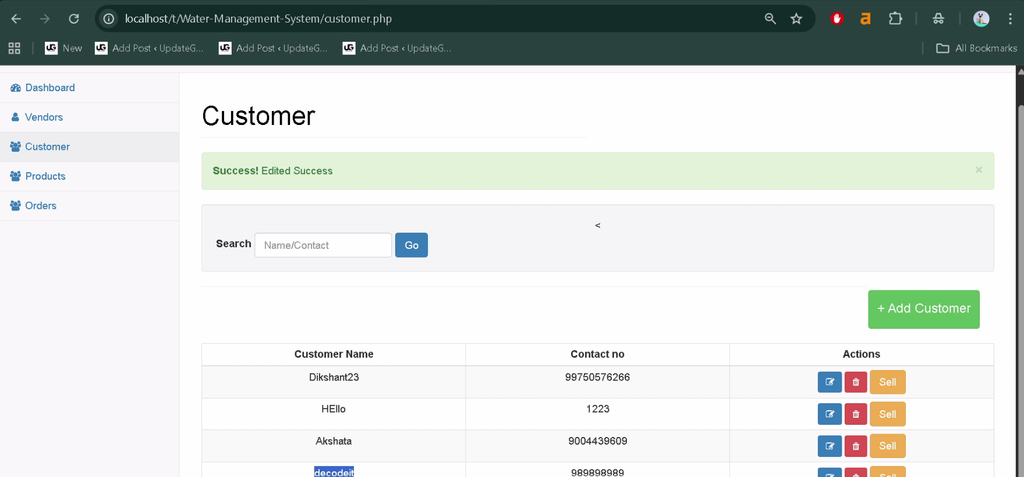Select Customer in sidebar
This screenshot has width=1024, height=477.
pos(89,146)
